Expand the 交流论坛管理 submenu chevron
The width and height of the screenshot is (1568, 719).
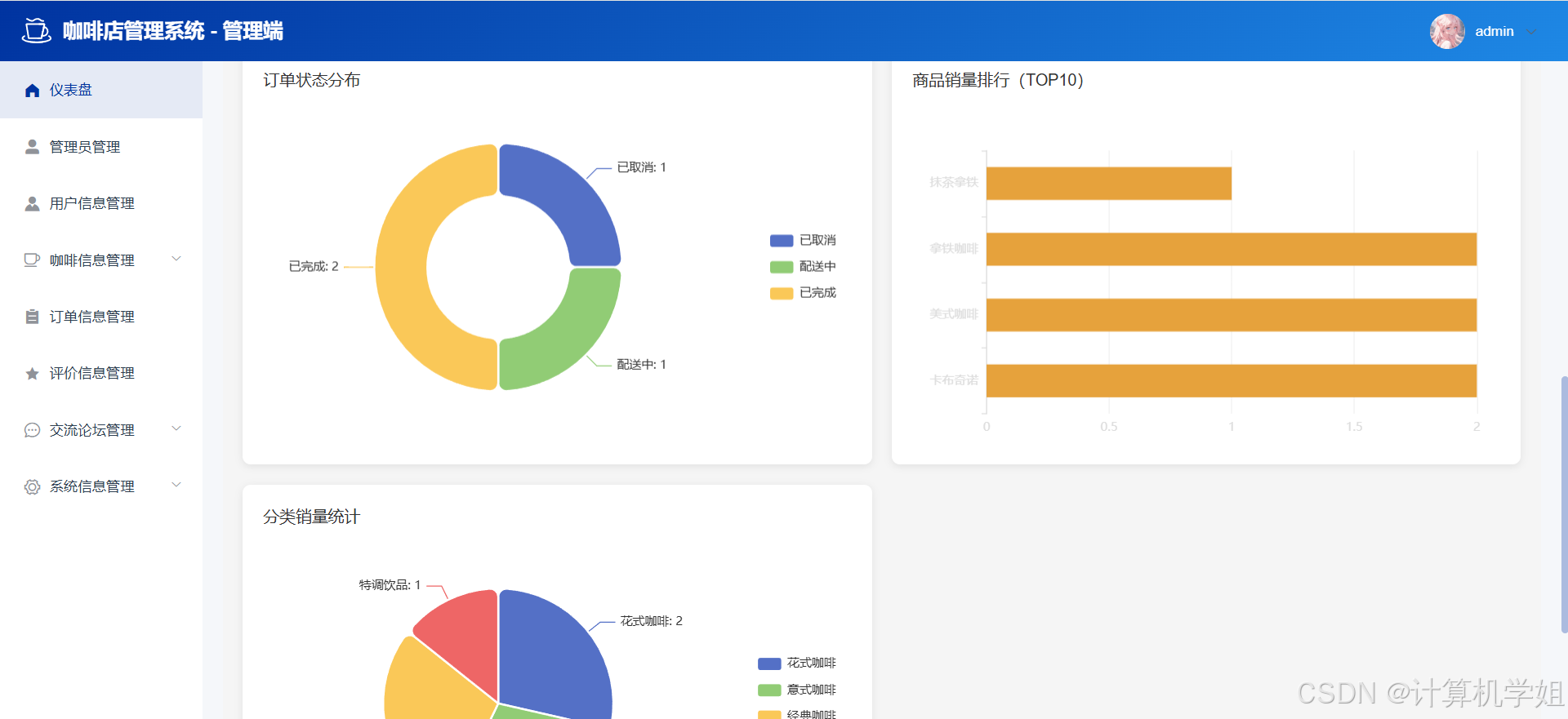coord(176,428)
